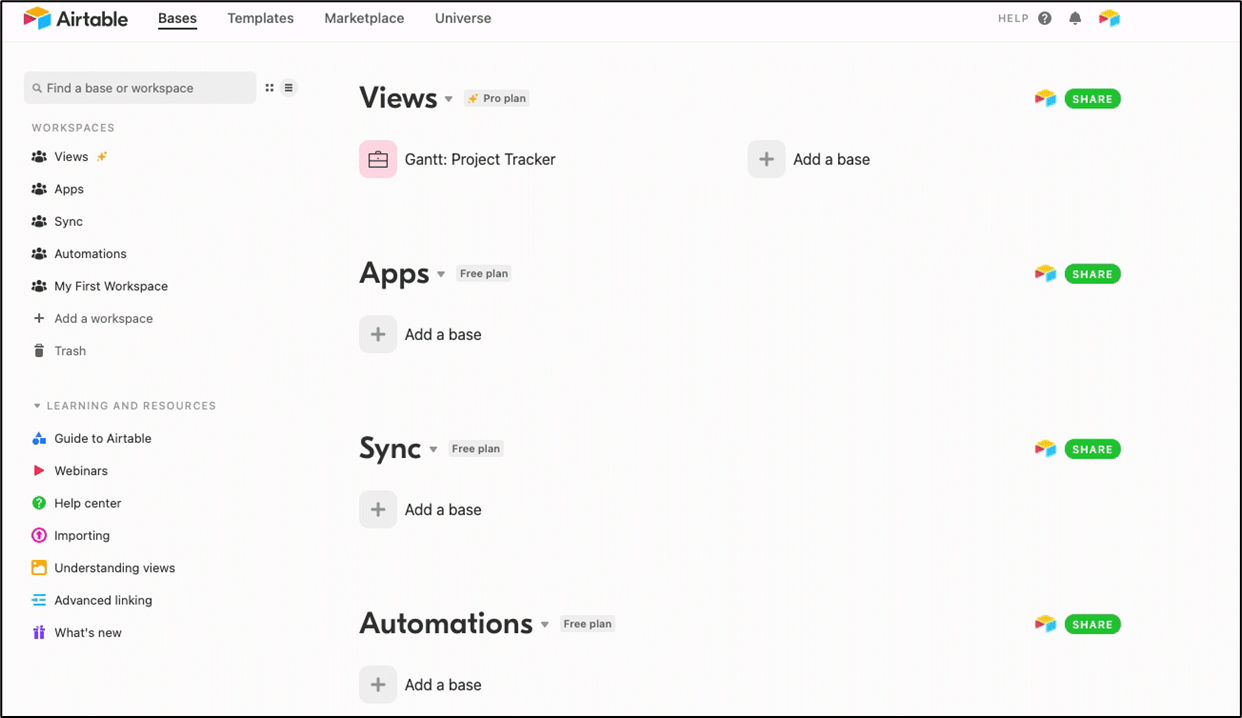Image resolution: width=1242 pixels, height=718 pixels.
Task: Click the plus icon under Automations workspace
Action: point(378,684)
